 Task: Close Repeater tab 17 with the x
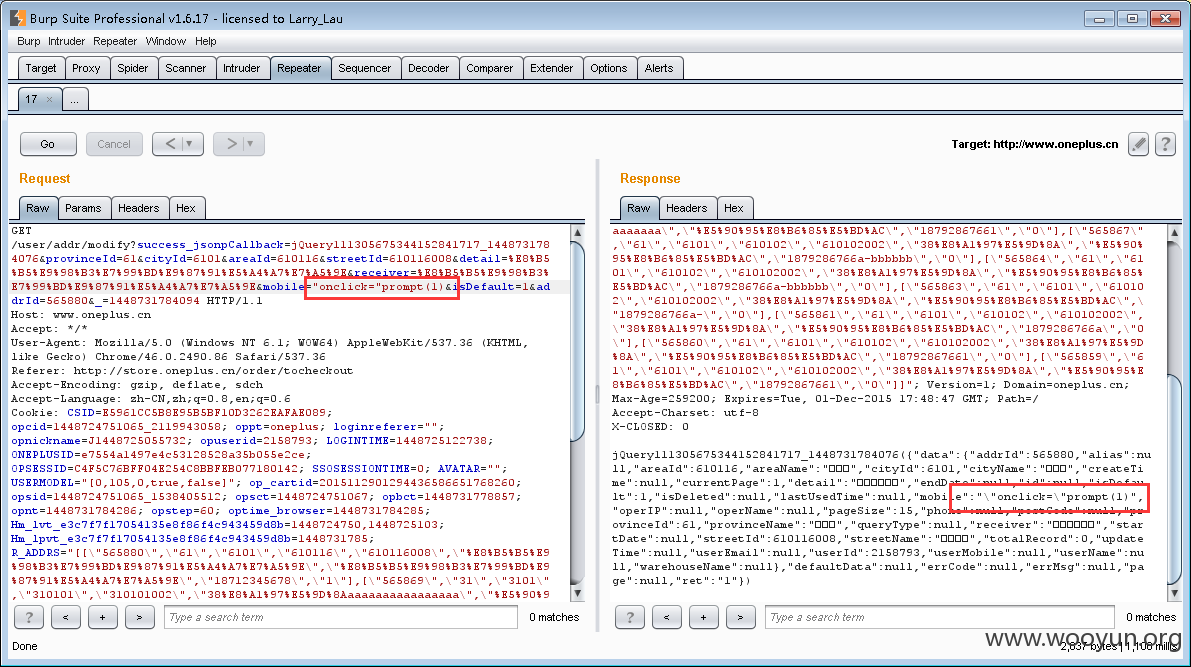pyautogui.click(x=49, y=100)
